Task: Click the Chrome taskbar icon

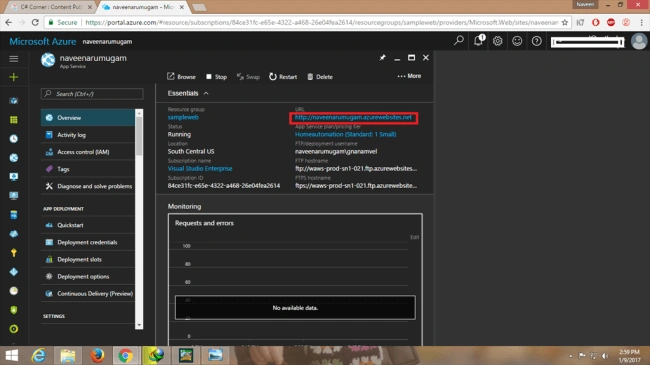Action: pyautogui.click(x=126, y=355)
